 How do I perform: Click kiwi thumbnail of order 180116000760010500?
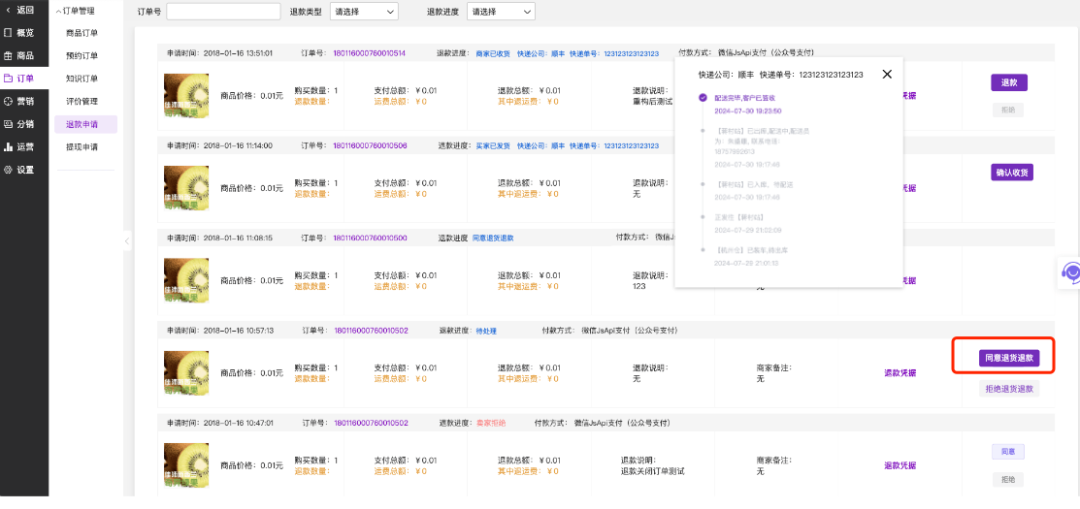pyautogui.click(x=186, y=280)
